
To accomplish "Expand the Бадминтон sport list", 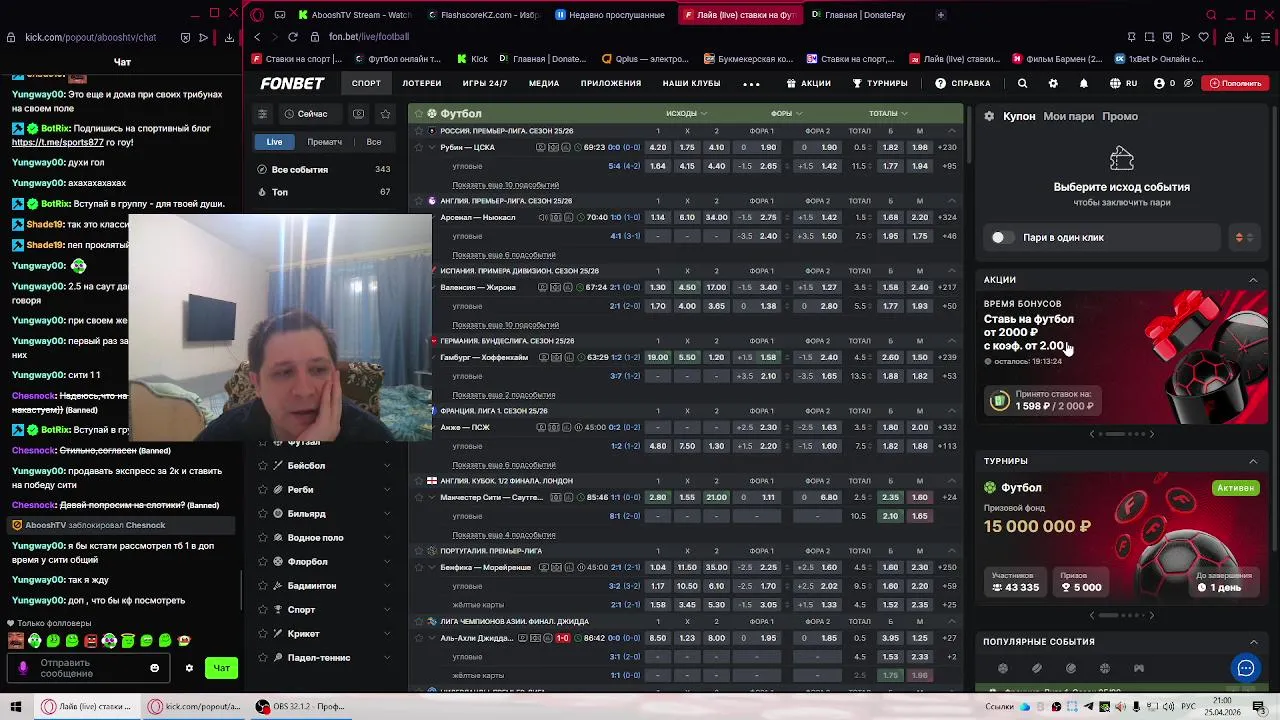I will coord(387,586).
